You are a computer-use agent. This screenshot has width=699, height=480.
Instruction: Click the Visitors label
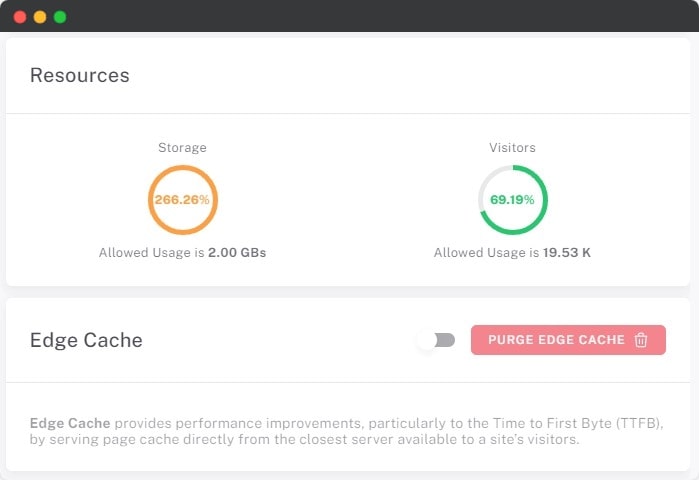point(512,148)
